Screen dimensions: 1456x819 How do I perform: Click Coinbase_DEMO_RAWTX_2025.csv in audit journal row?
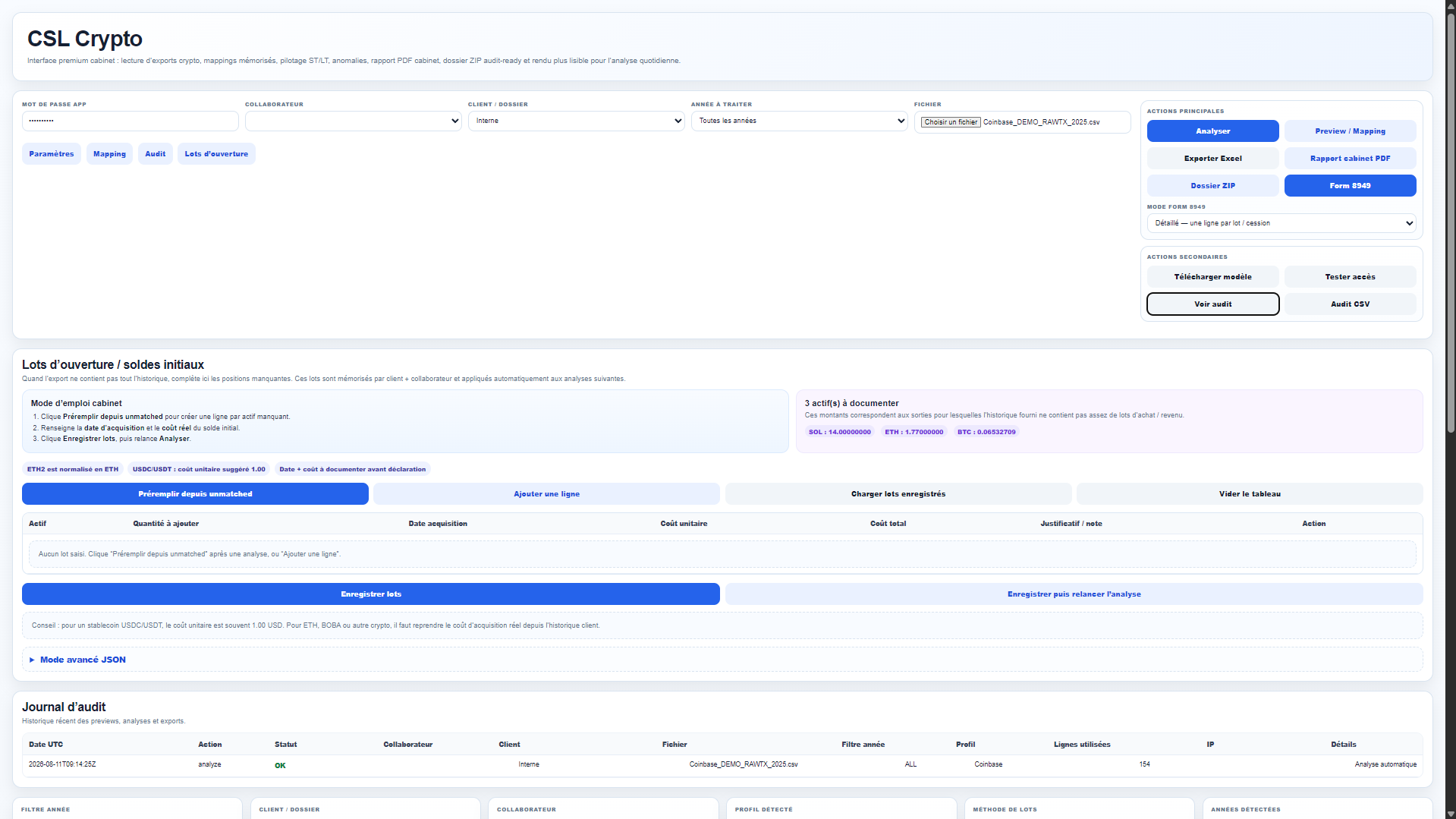(x=743, y=764)
